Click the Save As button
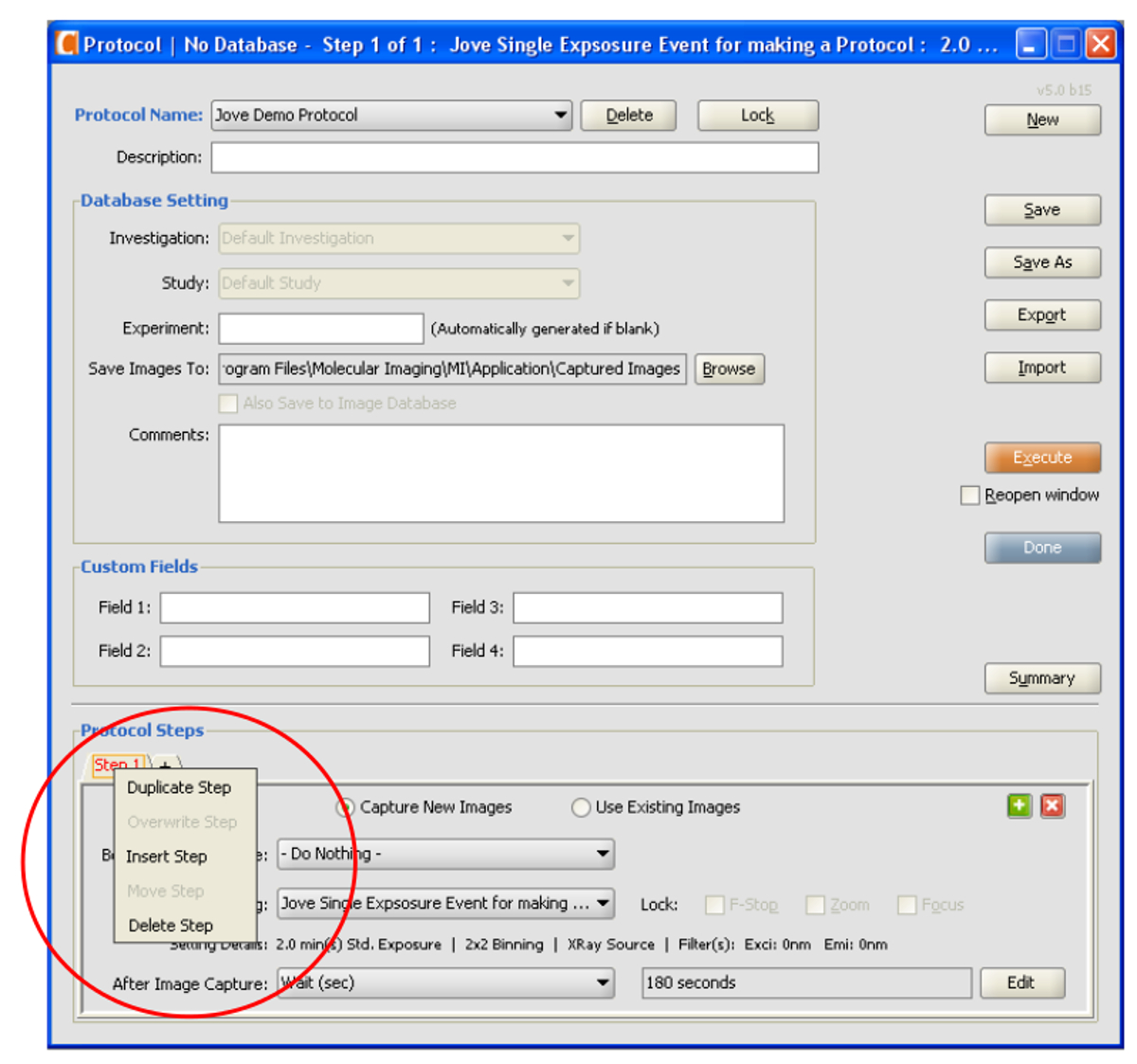The height and width of the screenshot is (1064, 1137). (1042, 262)
